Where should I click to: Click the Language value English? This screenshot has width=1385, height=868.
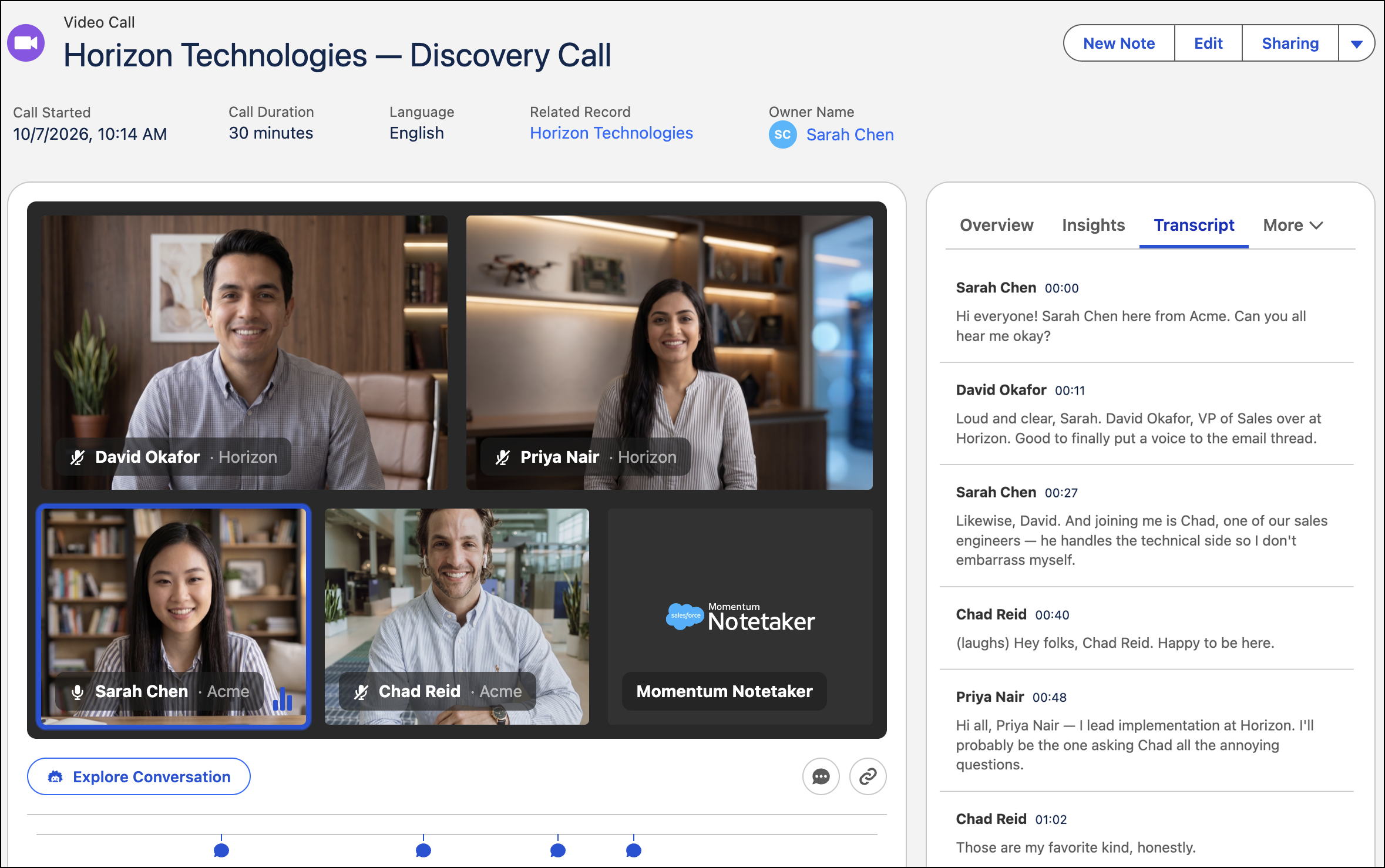coord(416,133)
